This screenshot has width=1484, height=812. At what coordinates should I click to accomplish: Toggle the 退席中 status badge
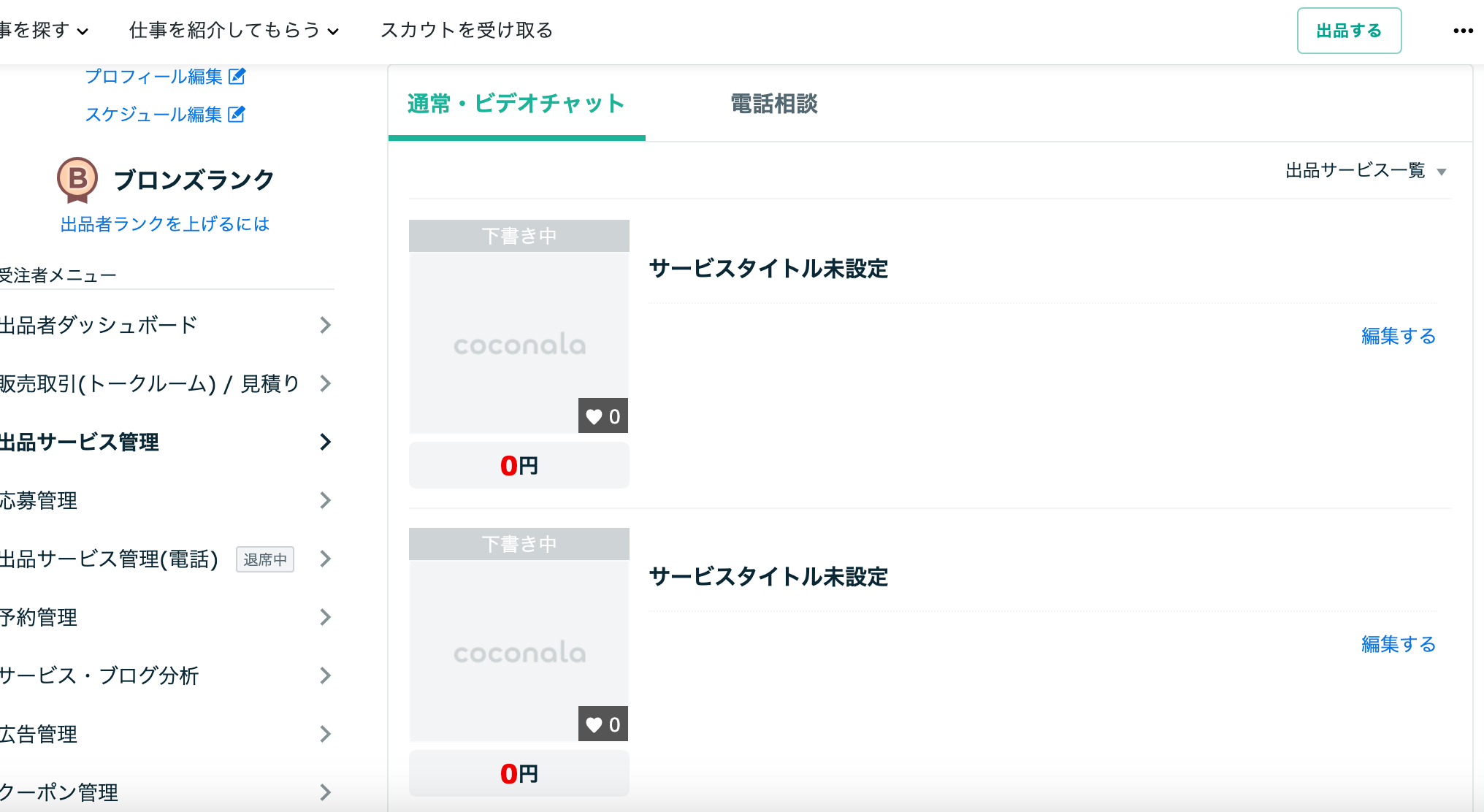click(x=264, y=559)
